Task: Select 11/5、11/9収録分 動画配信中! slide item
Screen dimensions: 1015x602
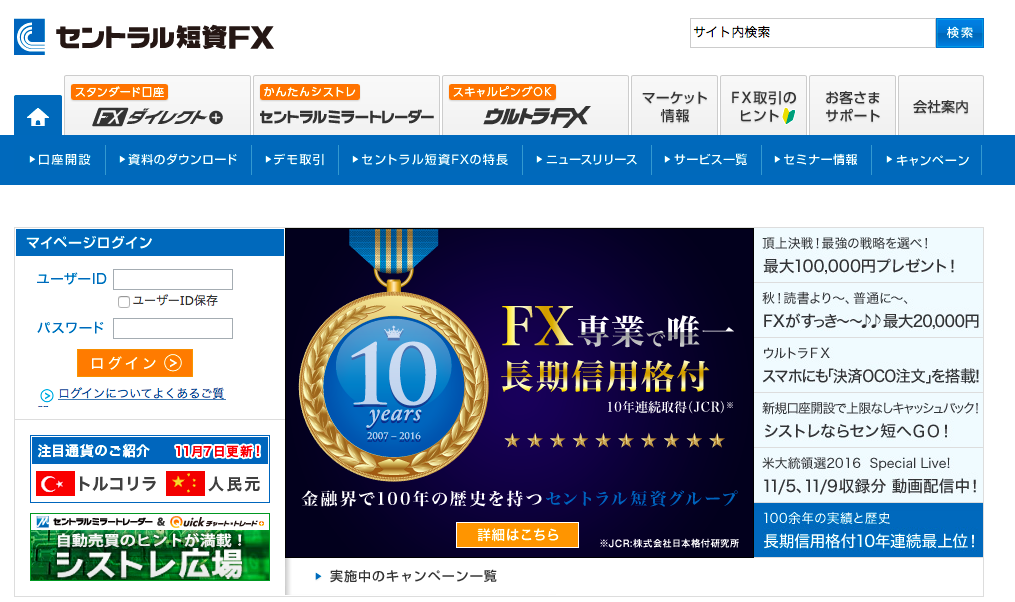Action: (x=869, y=475)
